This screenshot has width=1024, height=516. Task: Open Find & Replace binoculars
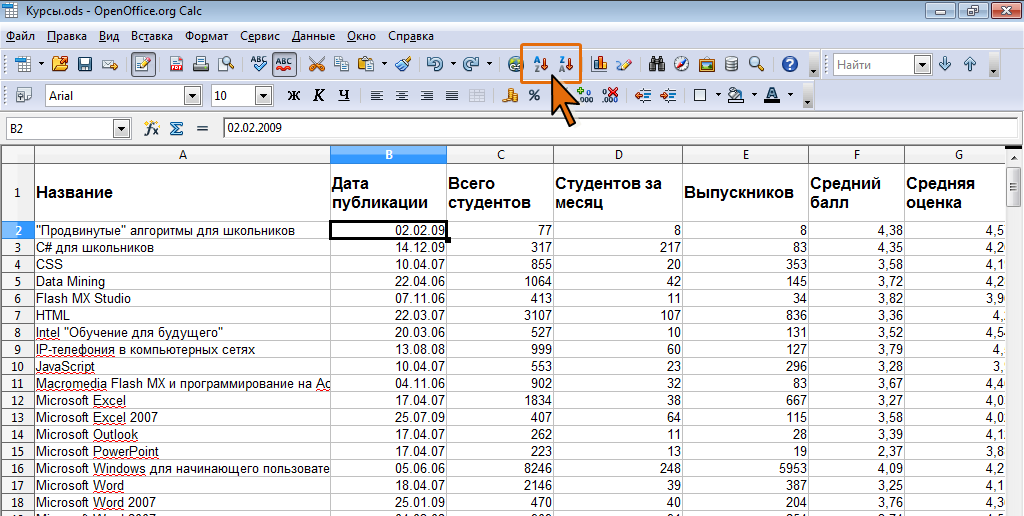click(657, 64)
